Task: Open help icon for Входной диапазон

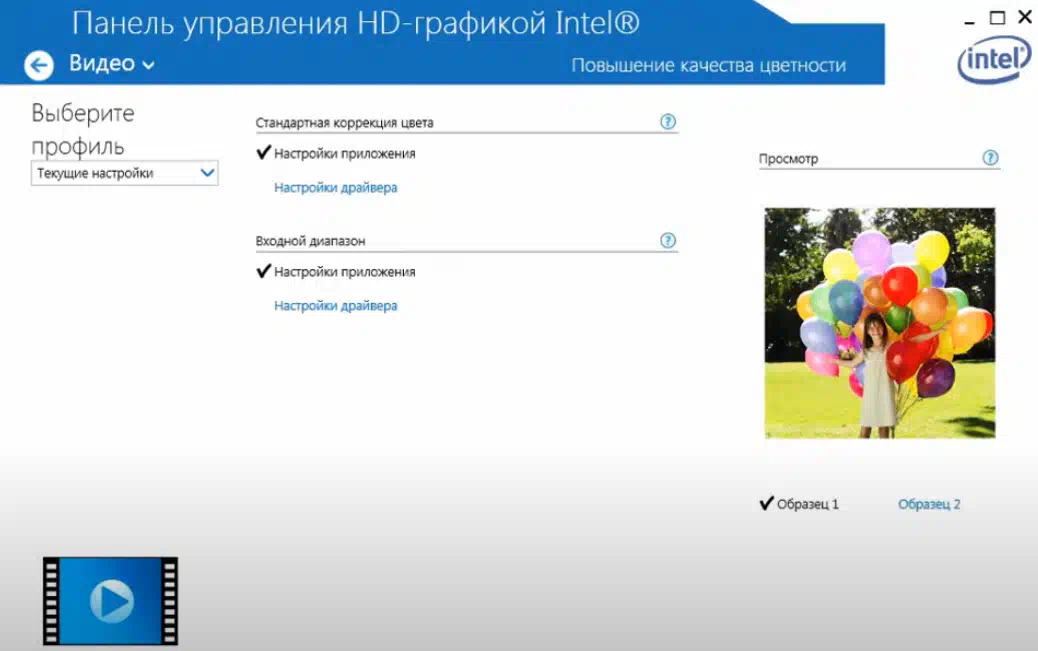Action: coord(668,240)
